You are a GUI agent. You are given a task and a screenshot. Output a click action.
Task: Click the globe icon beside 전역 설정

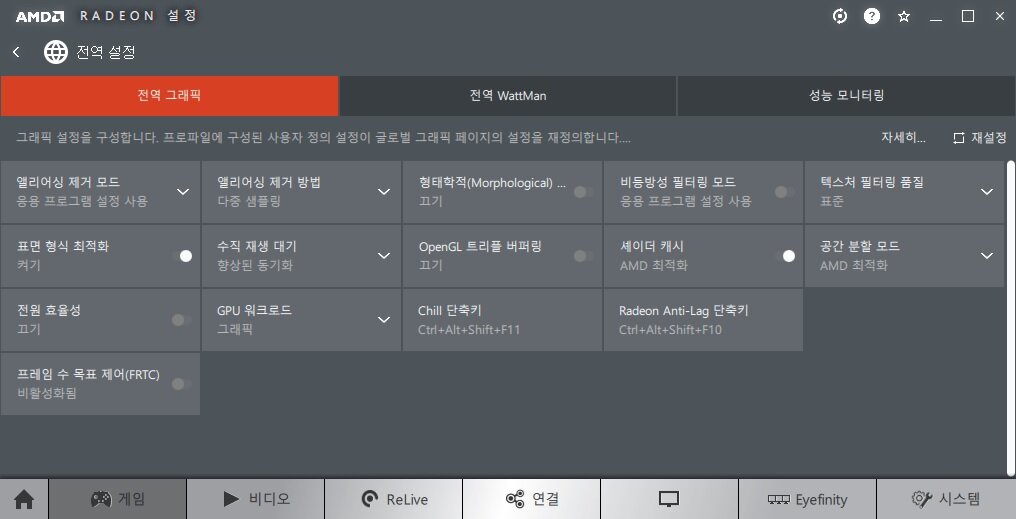tap(56, 52)
